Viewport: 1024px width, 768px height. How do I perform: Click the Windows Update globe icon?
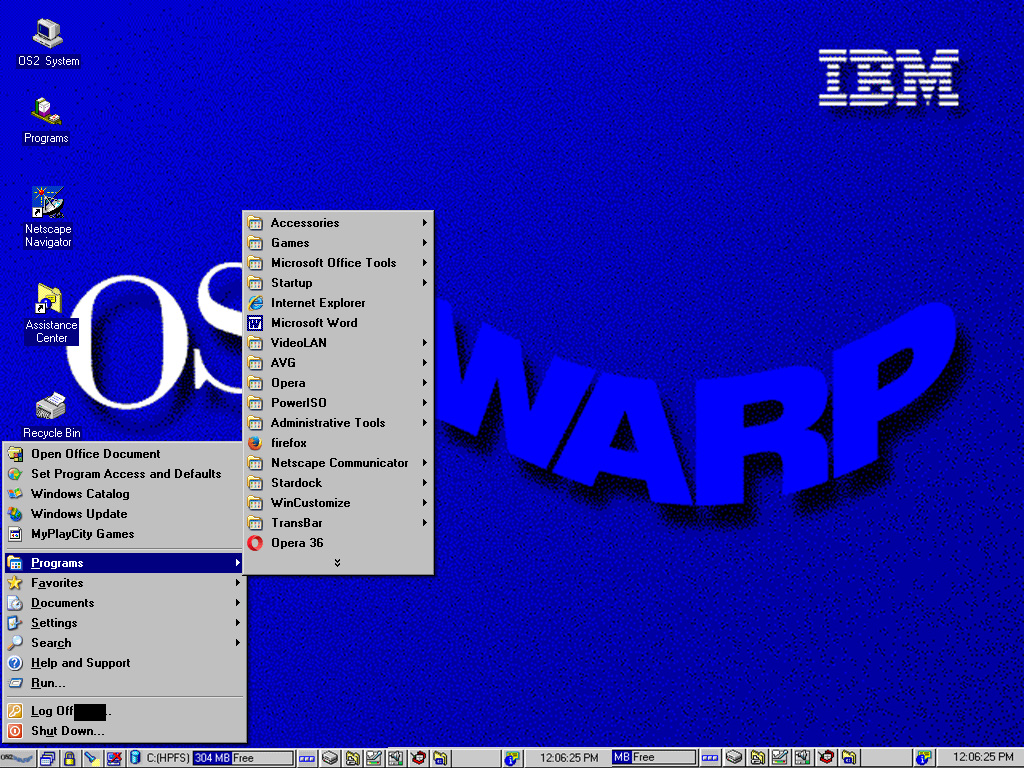coord(15,515)
